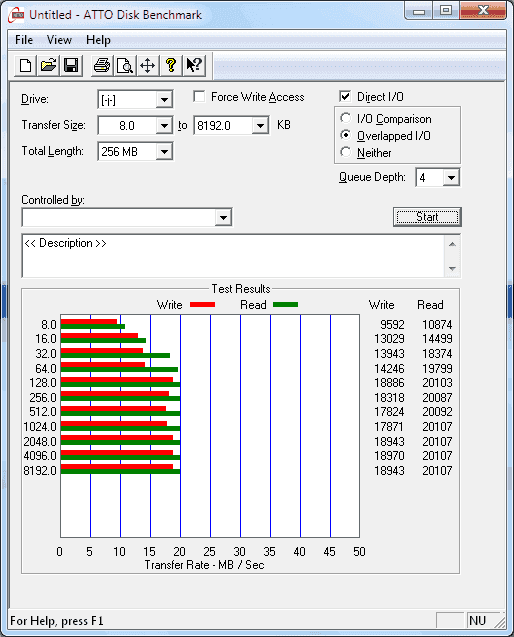
Task: Select the I/O Comparison radio button
Action: click(x=345, y=118)
